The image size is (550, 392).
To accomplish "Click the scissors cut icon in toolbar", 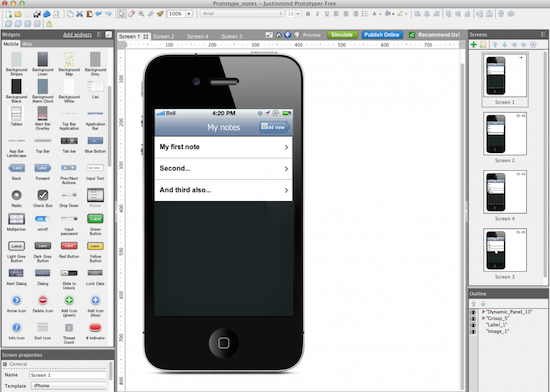I will click(80, 14).
